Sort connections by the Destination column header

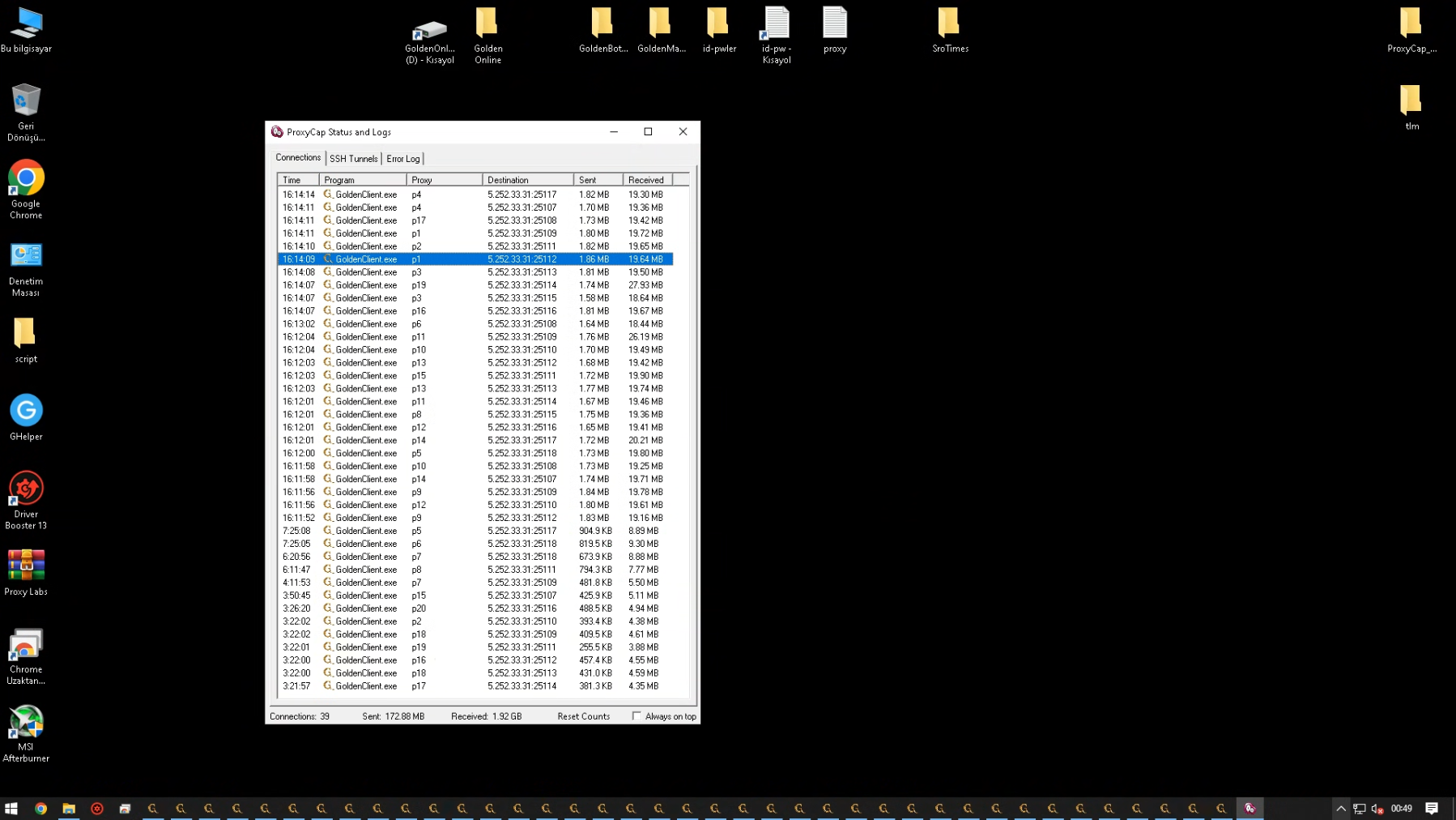[x=528, y=180]
